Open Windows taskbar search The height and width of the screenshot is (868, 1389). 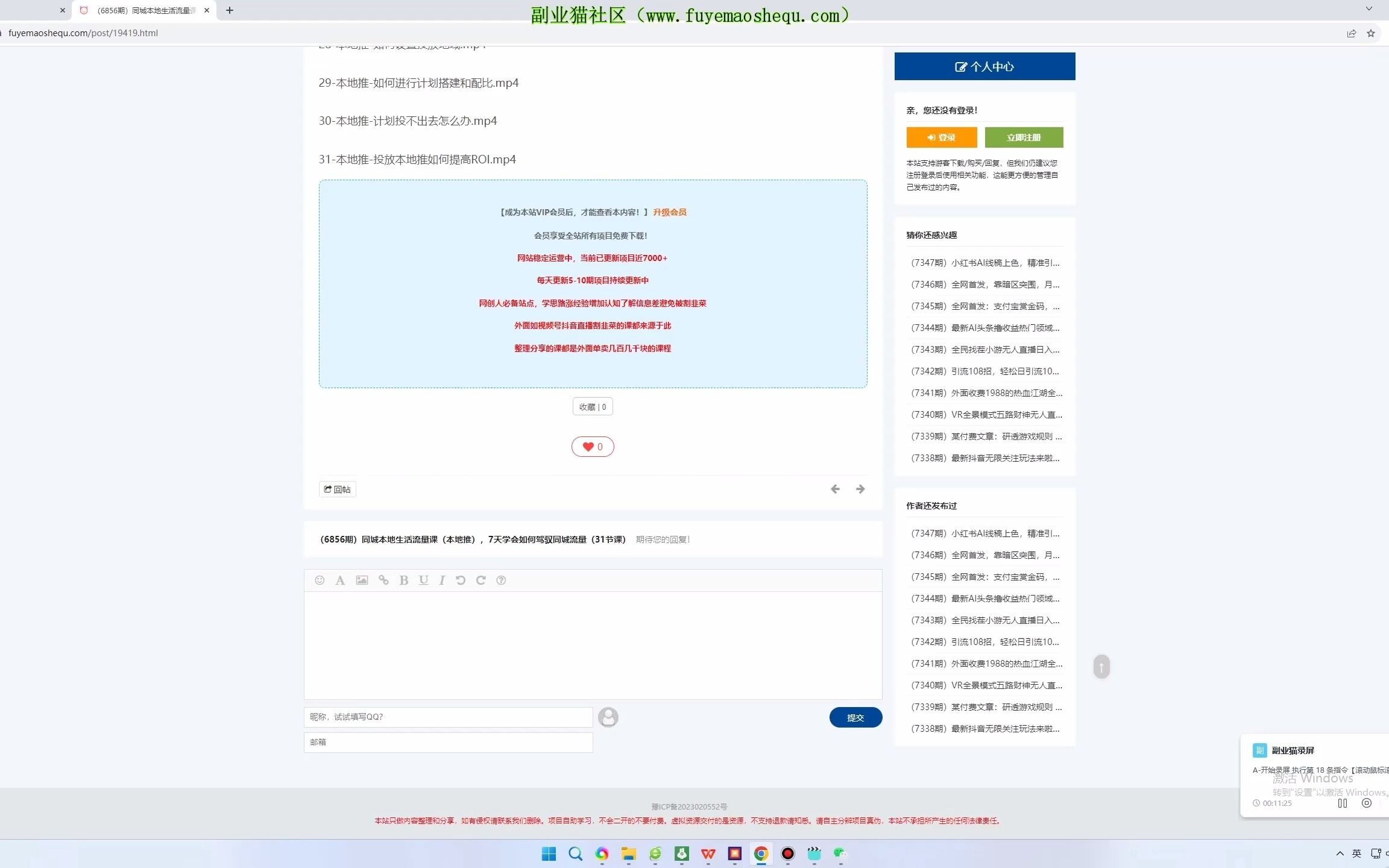575,854
